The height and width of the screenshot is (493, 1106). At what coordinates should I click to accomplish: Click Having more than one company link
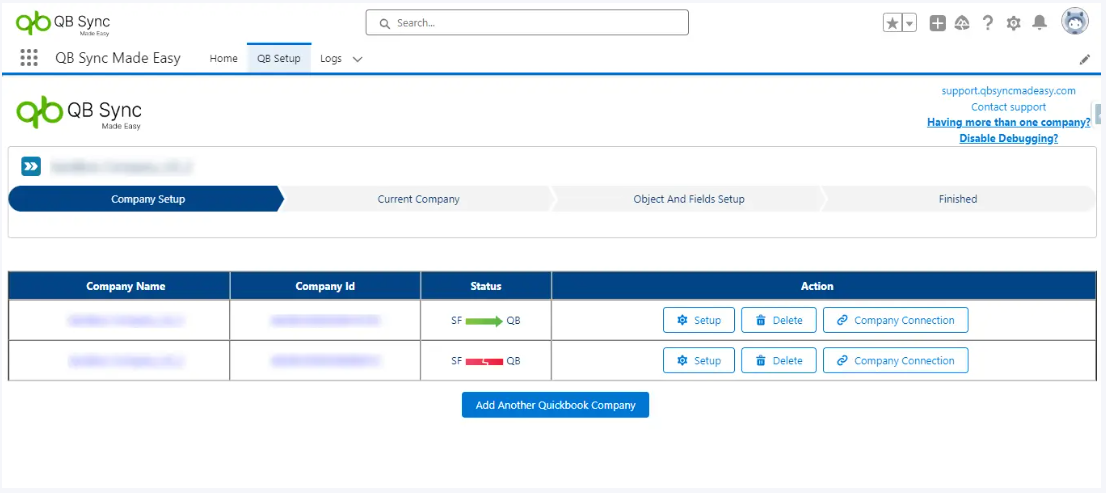(x=1009, y=123)
